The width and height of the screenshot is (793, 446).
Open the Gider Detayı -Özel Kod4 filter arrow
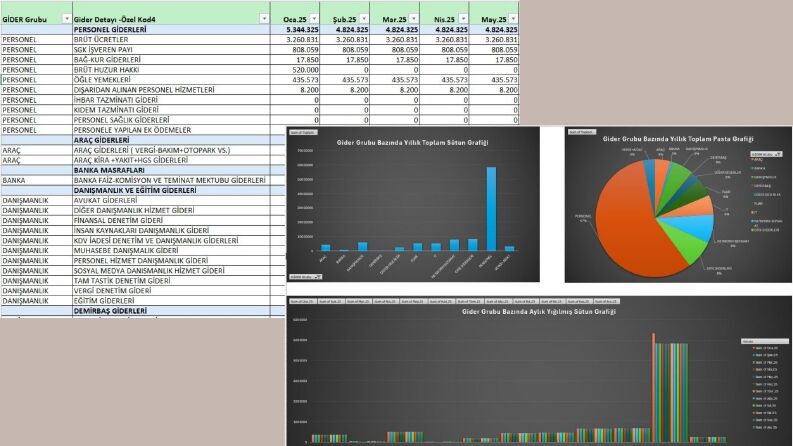click(264, 19)
